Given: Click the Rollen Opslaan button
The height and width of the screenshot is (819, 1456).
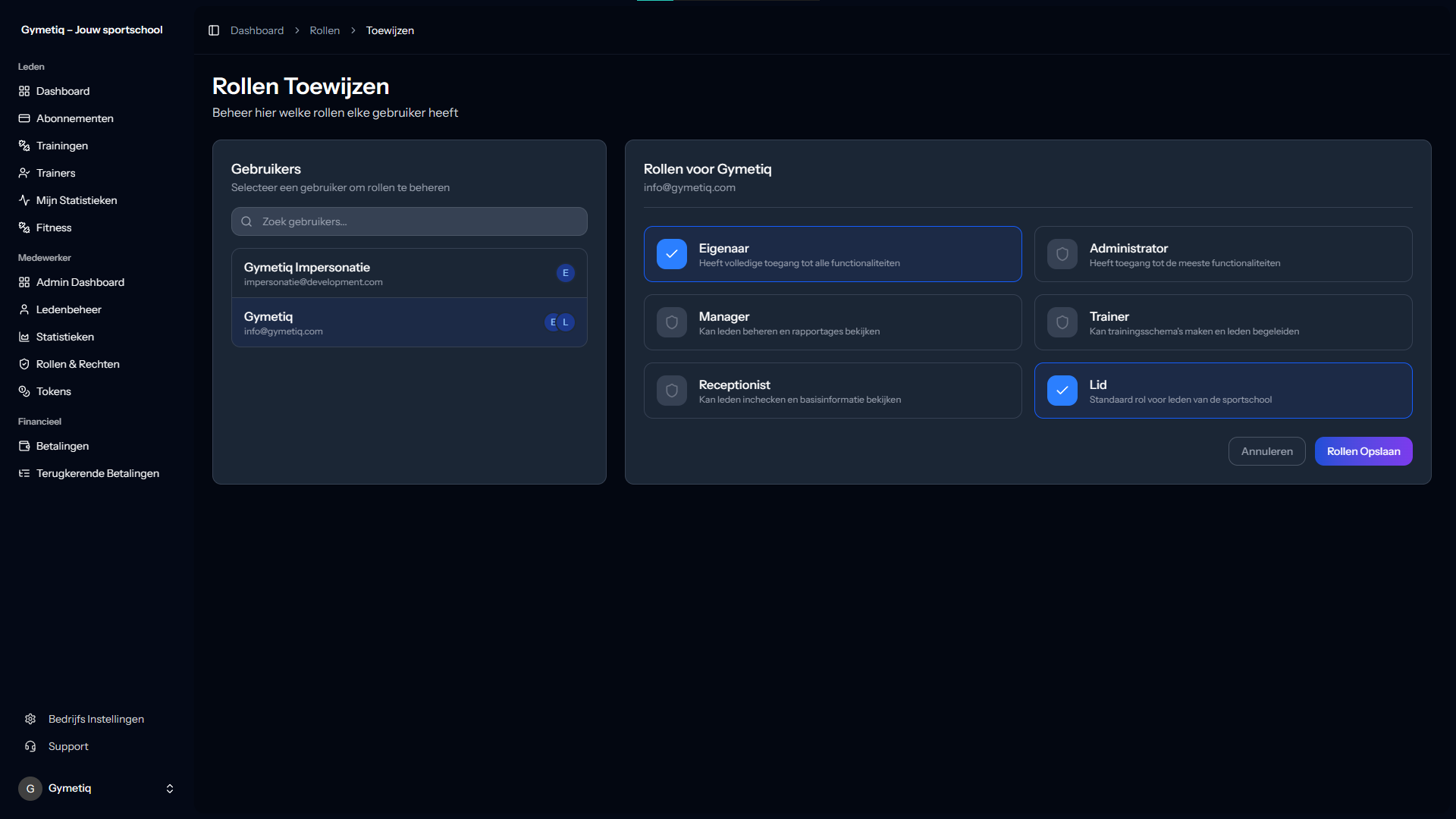Looking at the screenshot, I should [x=1363, y=451].
